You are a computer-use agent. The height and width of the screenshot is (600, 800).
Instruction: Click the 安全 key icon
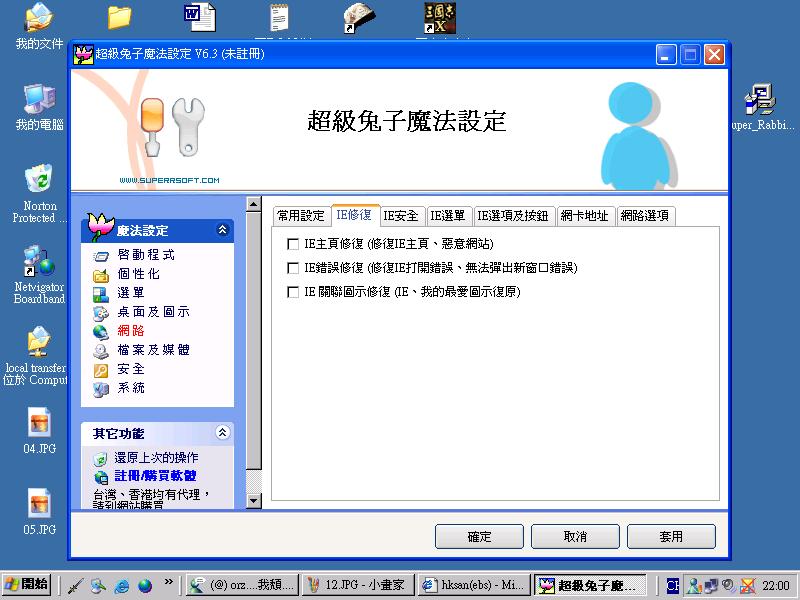click(101, 370)
